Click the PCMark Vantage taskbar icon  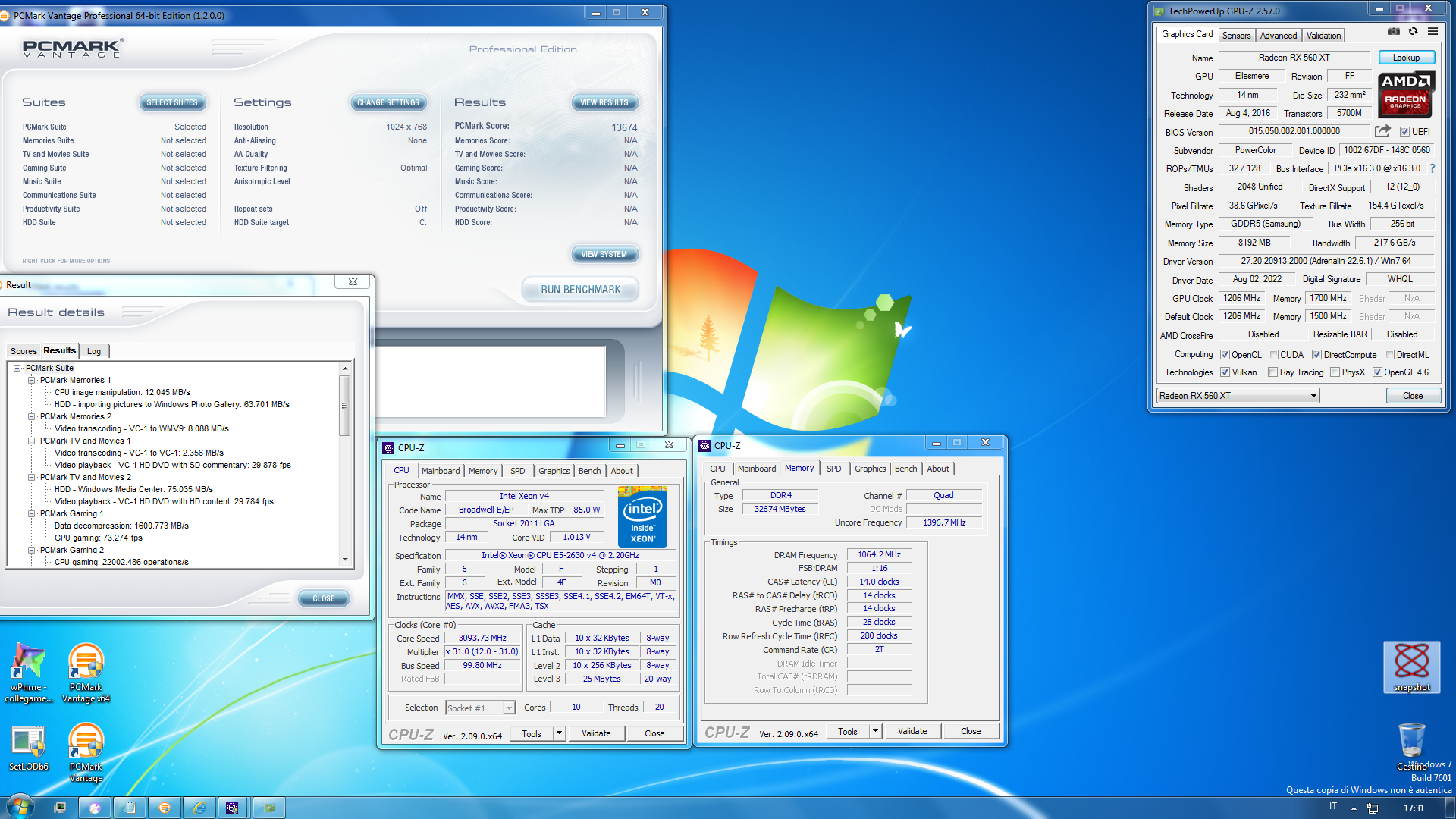(x=165, y=808)
